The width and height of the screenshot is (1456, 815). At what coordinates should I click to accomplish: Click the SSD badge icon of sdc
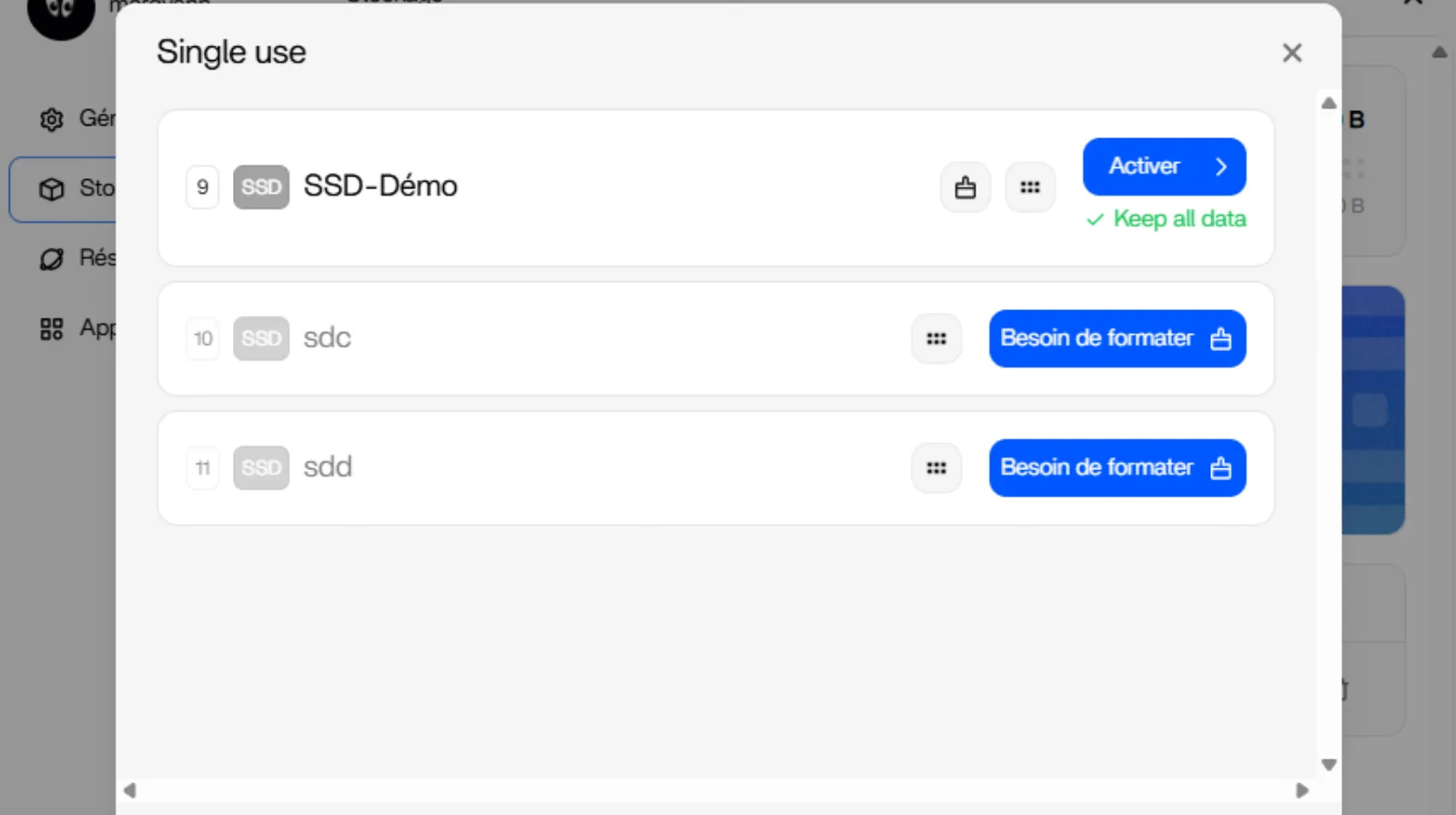tap(261, 338)
